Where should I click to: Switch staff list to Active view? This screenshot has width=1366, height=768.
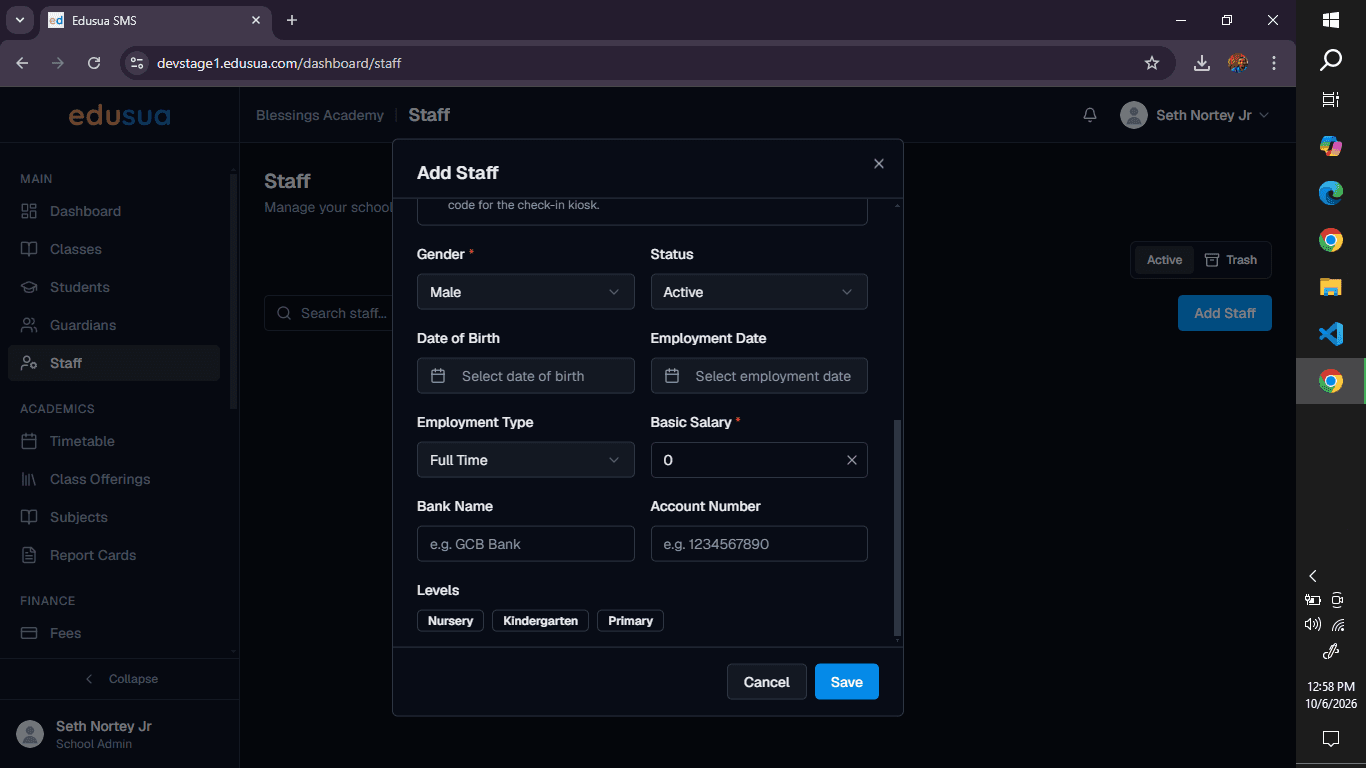point(1164,260)
